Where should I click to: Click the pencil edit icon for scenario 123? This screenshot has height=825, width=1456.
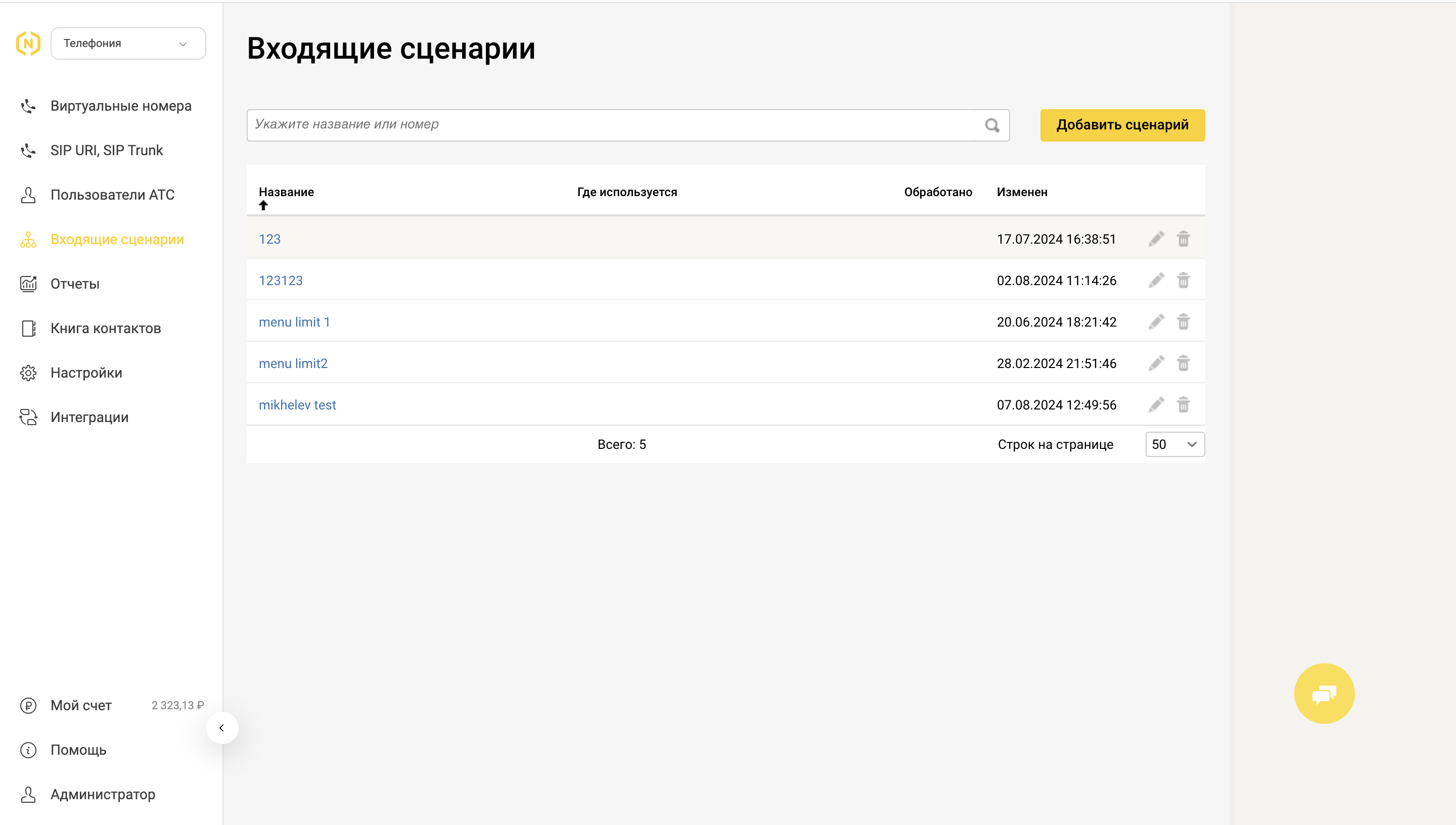click(1156, 239)
